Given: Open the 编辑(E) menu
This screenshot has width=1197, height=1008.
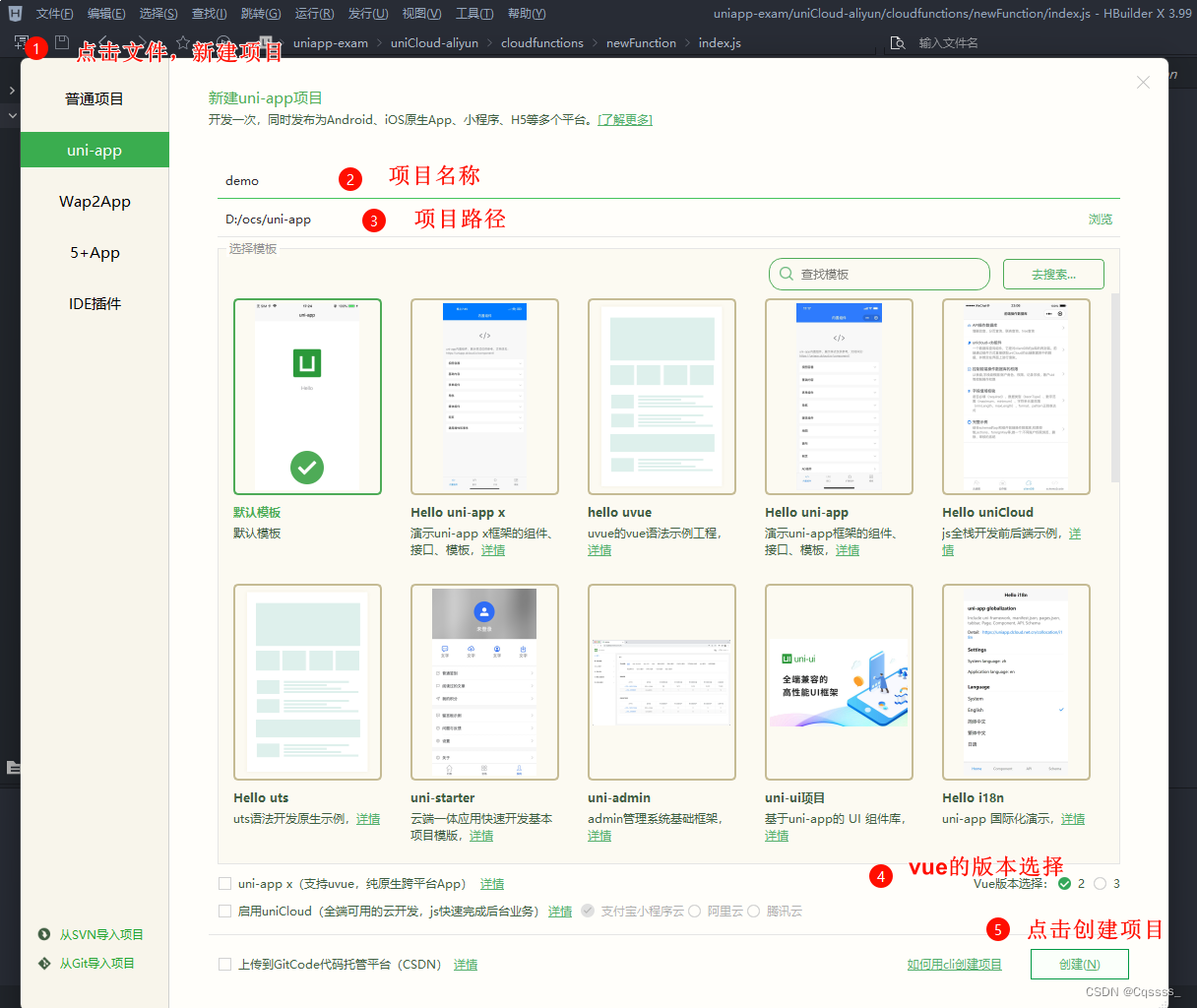Looking at the screenshot, I should coord(106,14).
